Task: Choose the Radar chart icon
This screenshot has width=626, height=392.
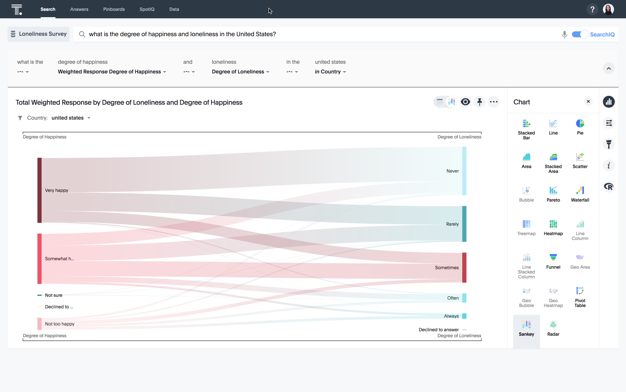Action: [x=553, y=328]
